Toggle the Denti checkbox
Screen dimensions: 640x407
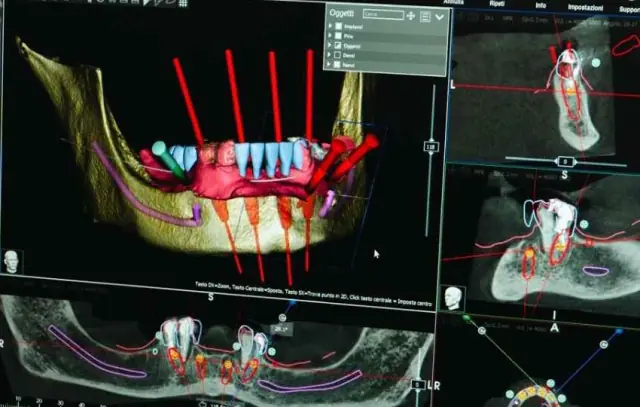coord(337,55)
